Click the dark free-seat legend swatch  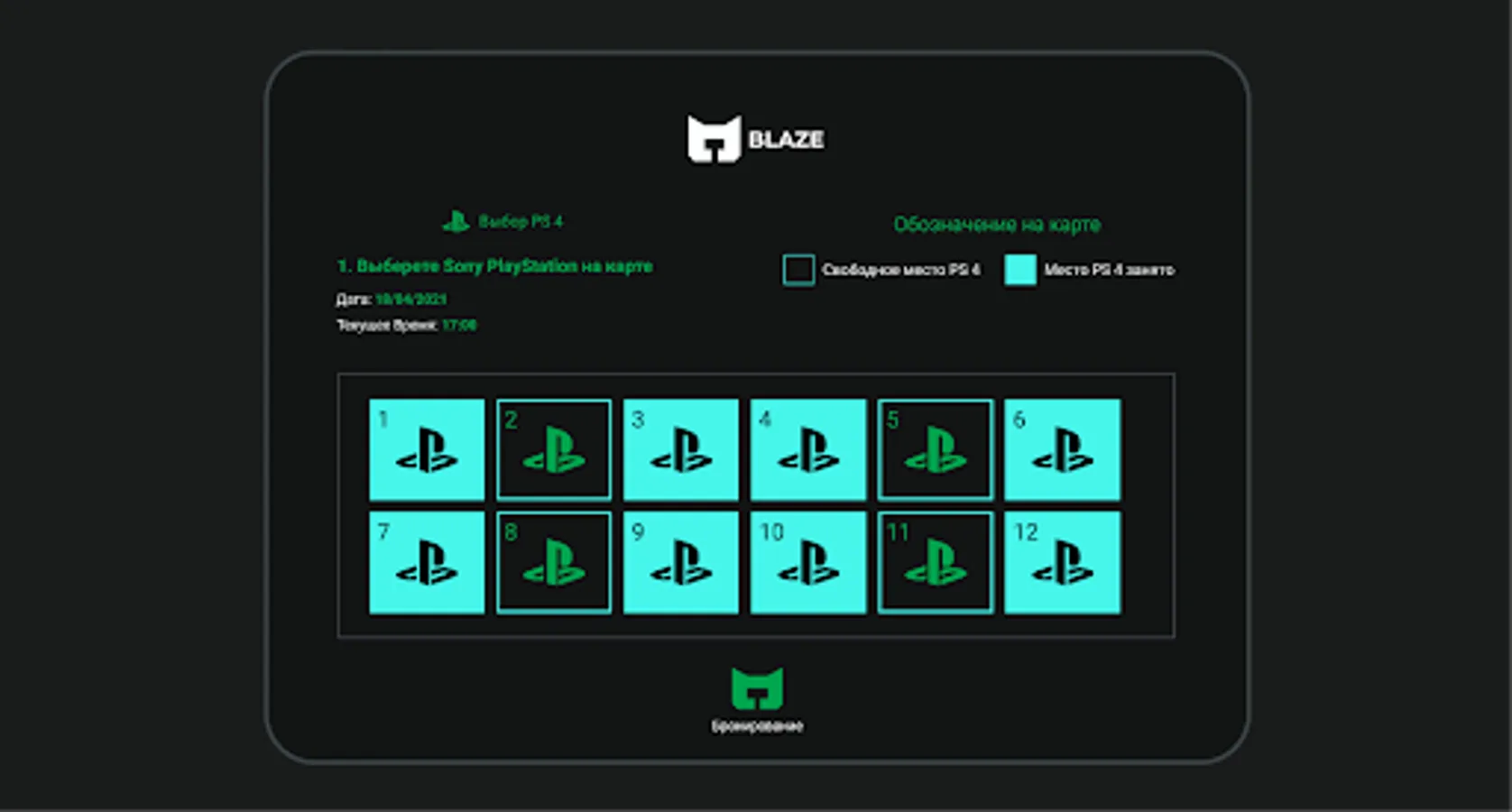(798, 270)
